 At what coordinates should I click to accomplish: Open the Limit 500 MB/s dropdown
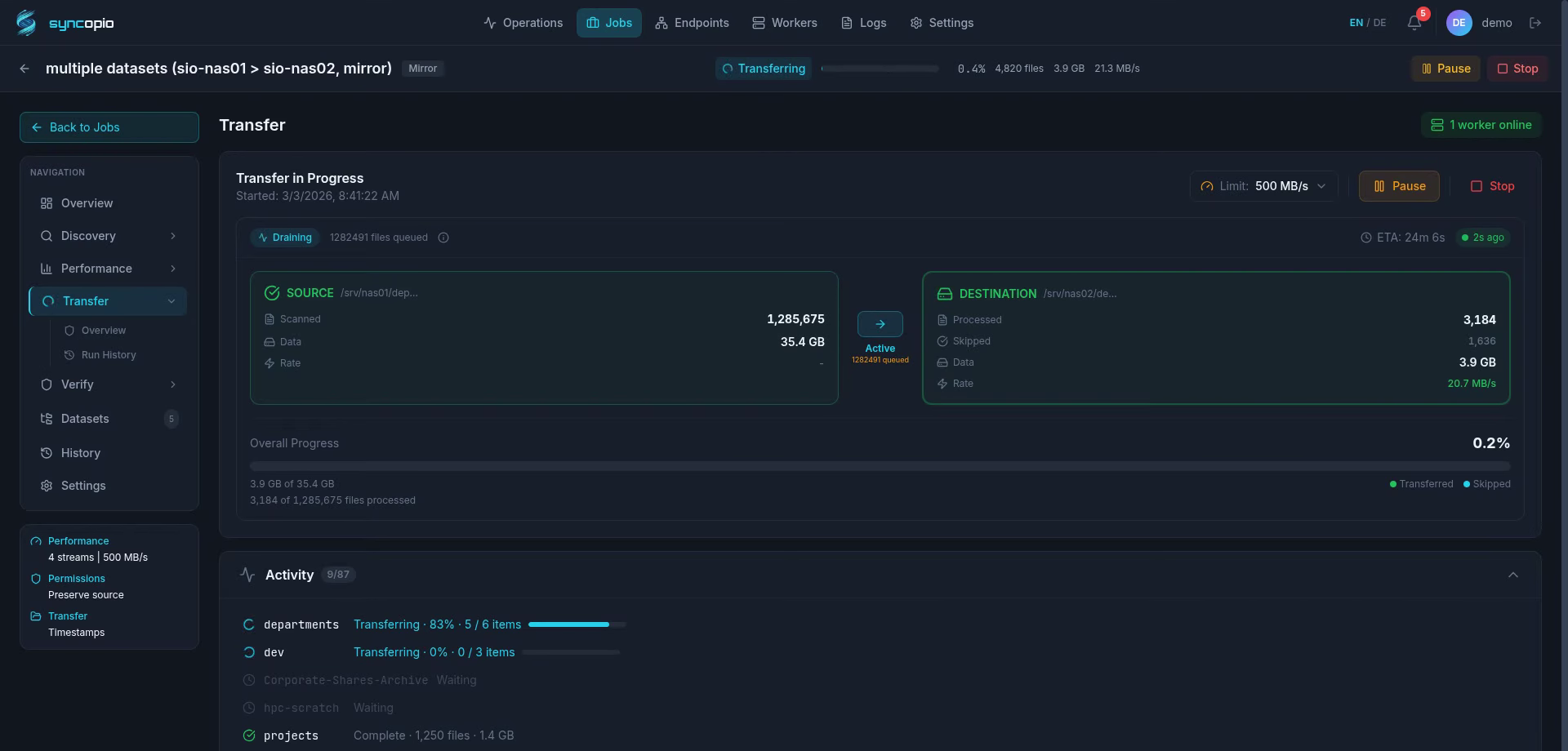[x=1264, y=186]
